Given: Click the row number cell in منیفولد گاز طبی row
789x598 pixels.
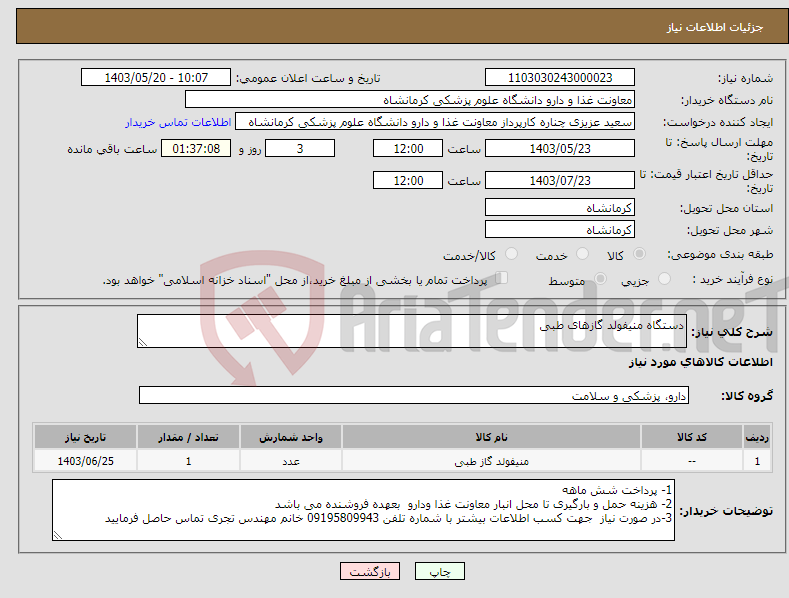Looking at the screenshot, I should click(757, 461).
